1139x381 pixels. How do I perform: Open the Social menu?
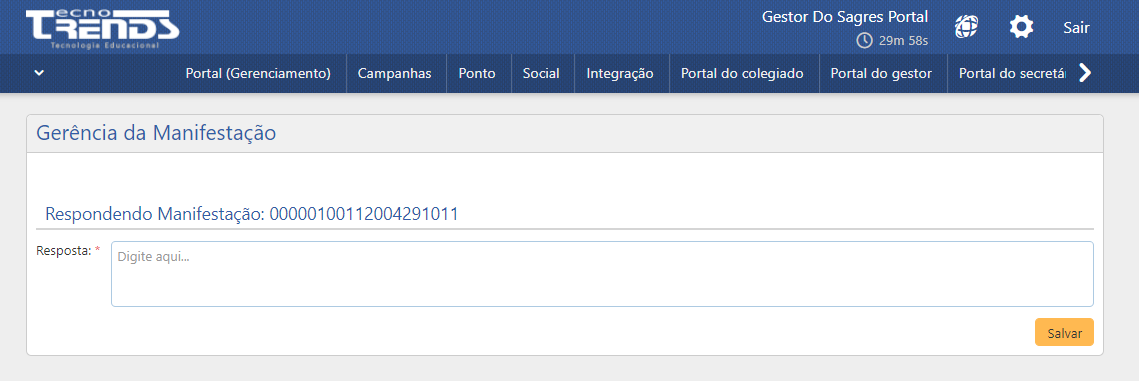coord(541,73)
